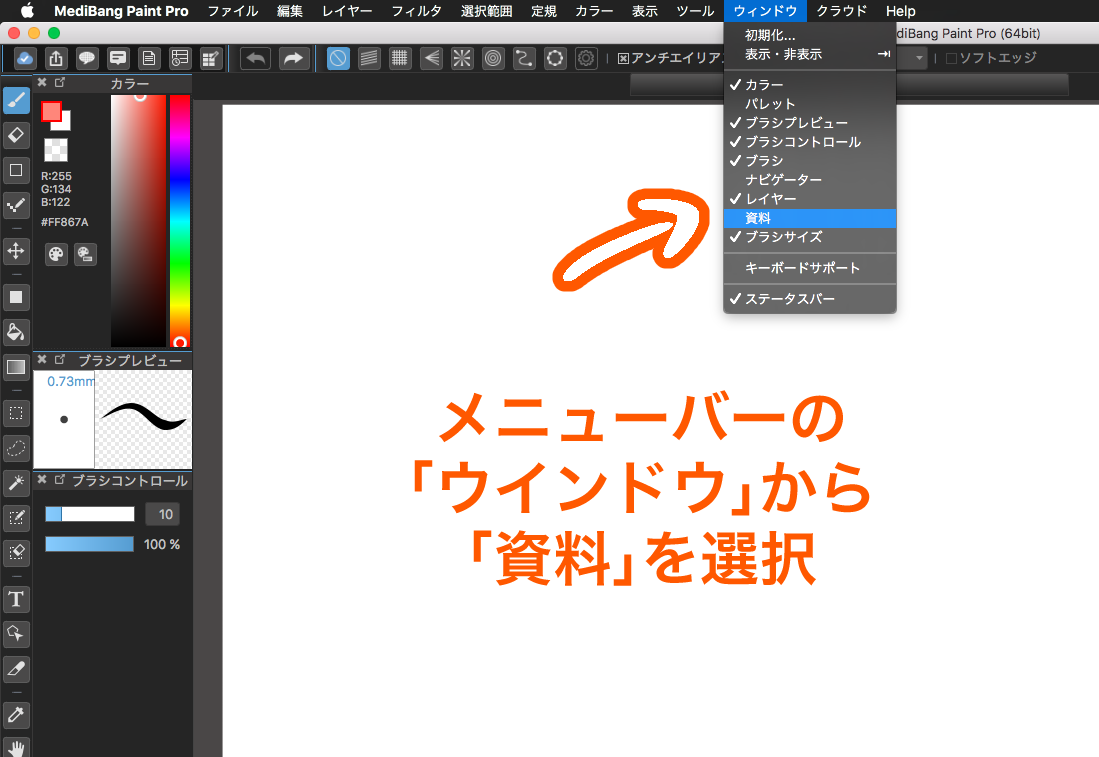Click the rainbow hue slider
This screenshot has height=757, width=1099.
pyautogui.click(x=180, y=221)
